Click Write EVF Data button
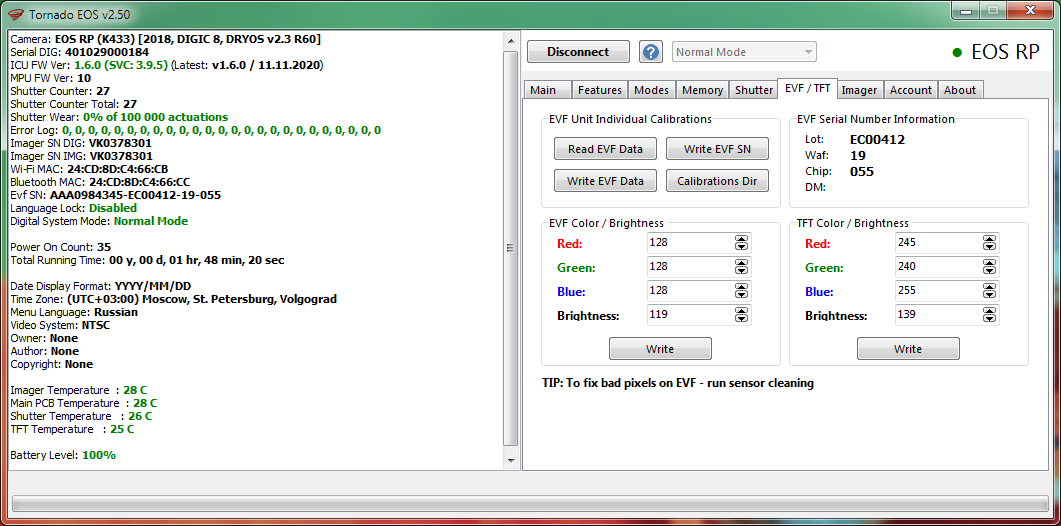The image size is (1061, 526). coord(605,181)
